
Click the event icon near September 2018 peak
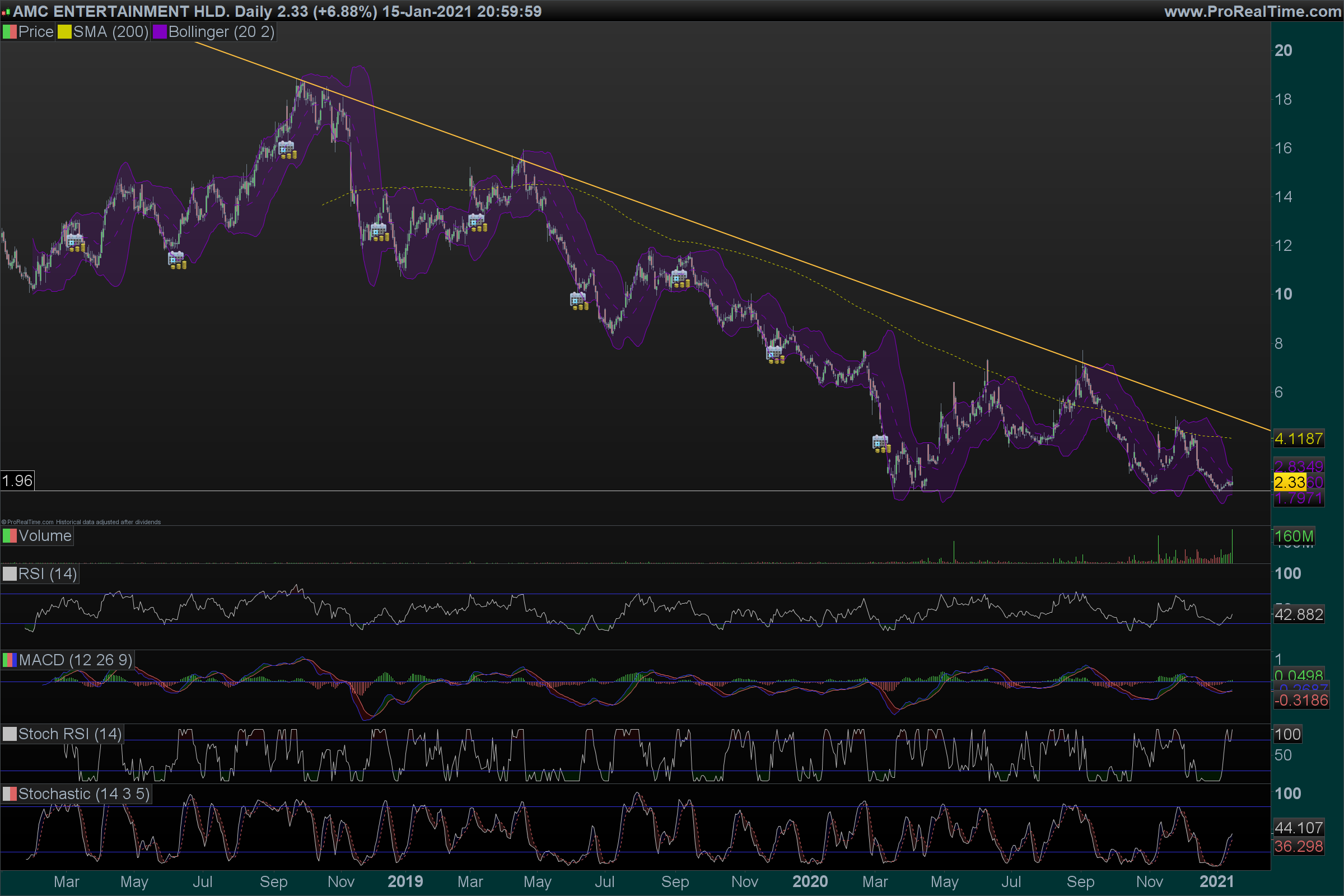tap(287, 150)
